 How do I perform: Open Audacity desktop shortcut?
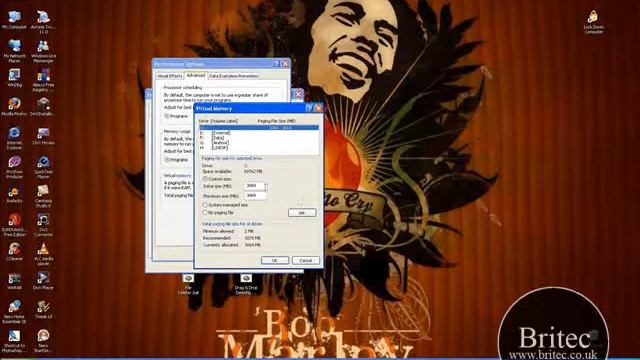tap(14, 194)
